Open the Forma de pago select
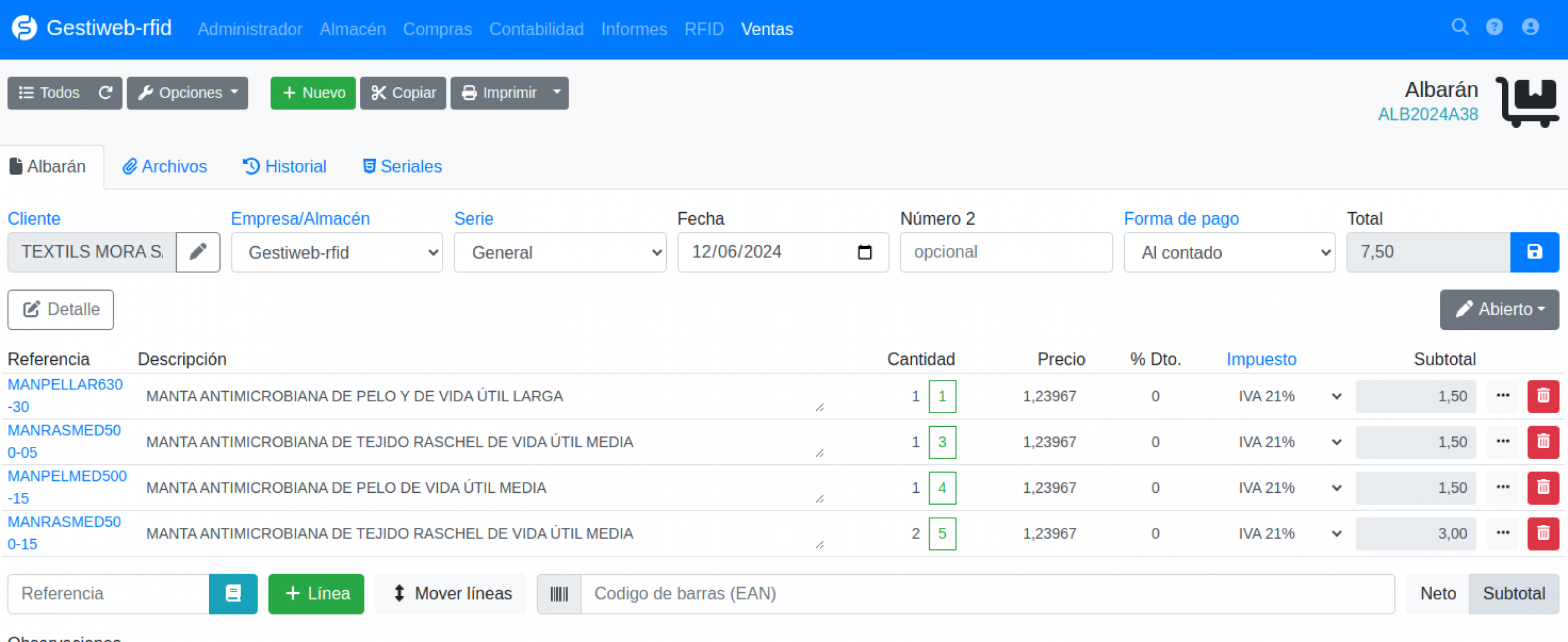Screen dimensions: 1568x642 [x=1230, y=252]
